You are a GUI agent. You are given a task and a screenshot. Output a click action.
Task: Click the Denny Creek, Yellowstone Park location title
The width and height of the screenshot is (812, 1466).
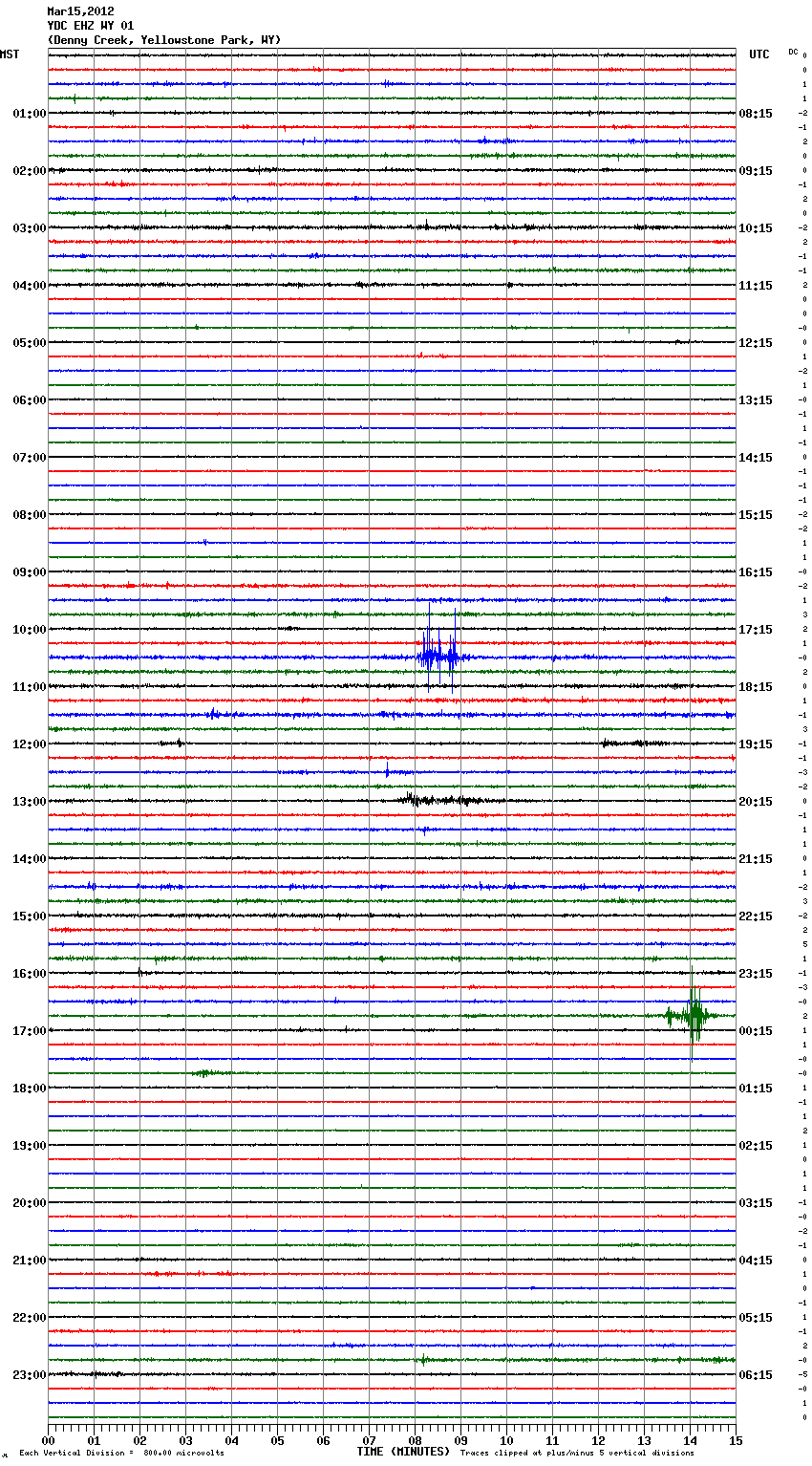point(163,40)
